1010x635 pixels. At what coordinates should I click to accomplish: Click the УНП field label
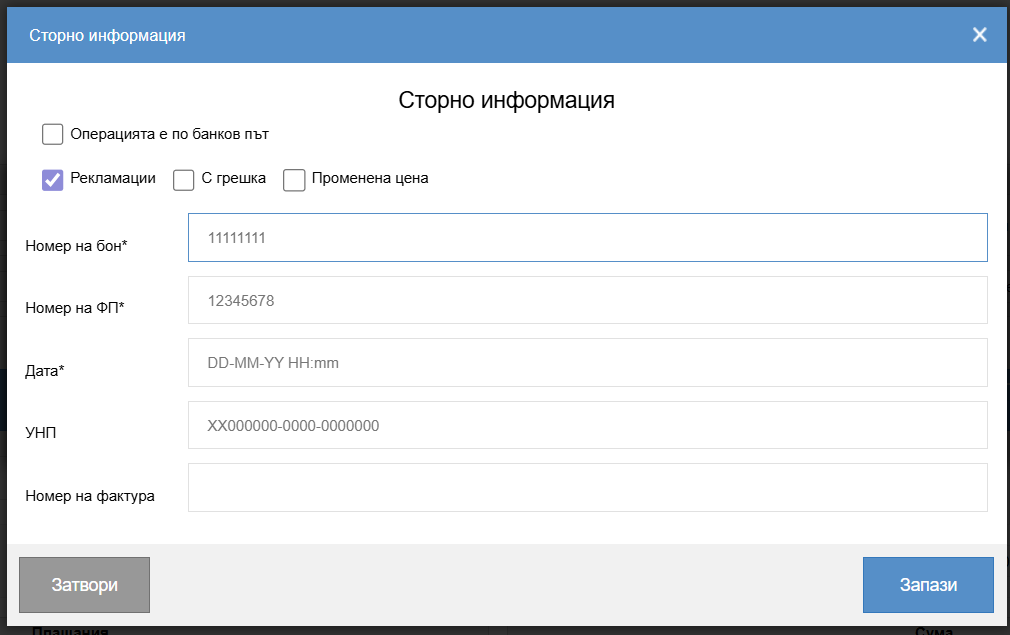coord(41,433)
